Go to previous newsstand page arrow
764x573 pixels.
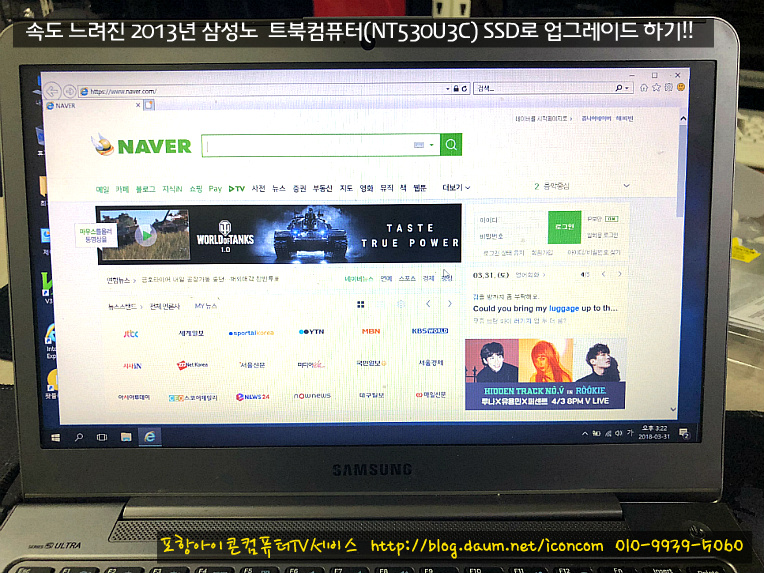pos(428,304)
